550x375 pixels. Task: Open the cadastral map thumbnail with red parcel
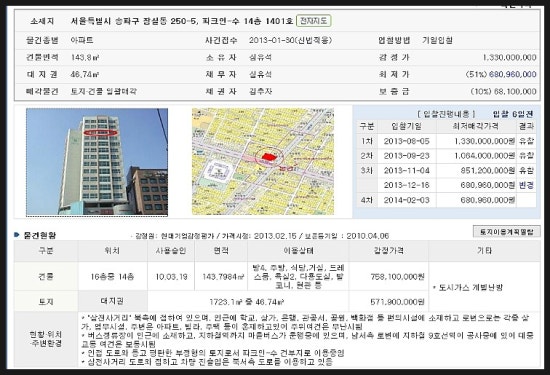263,161
